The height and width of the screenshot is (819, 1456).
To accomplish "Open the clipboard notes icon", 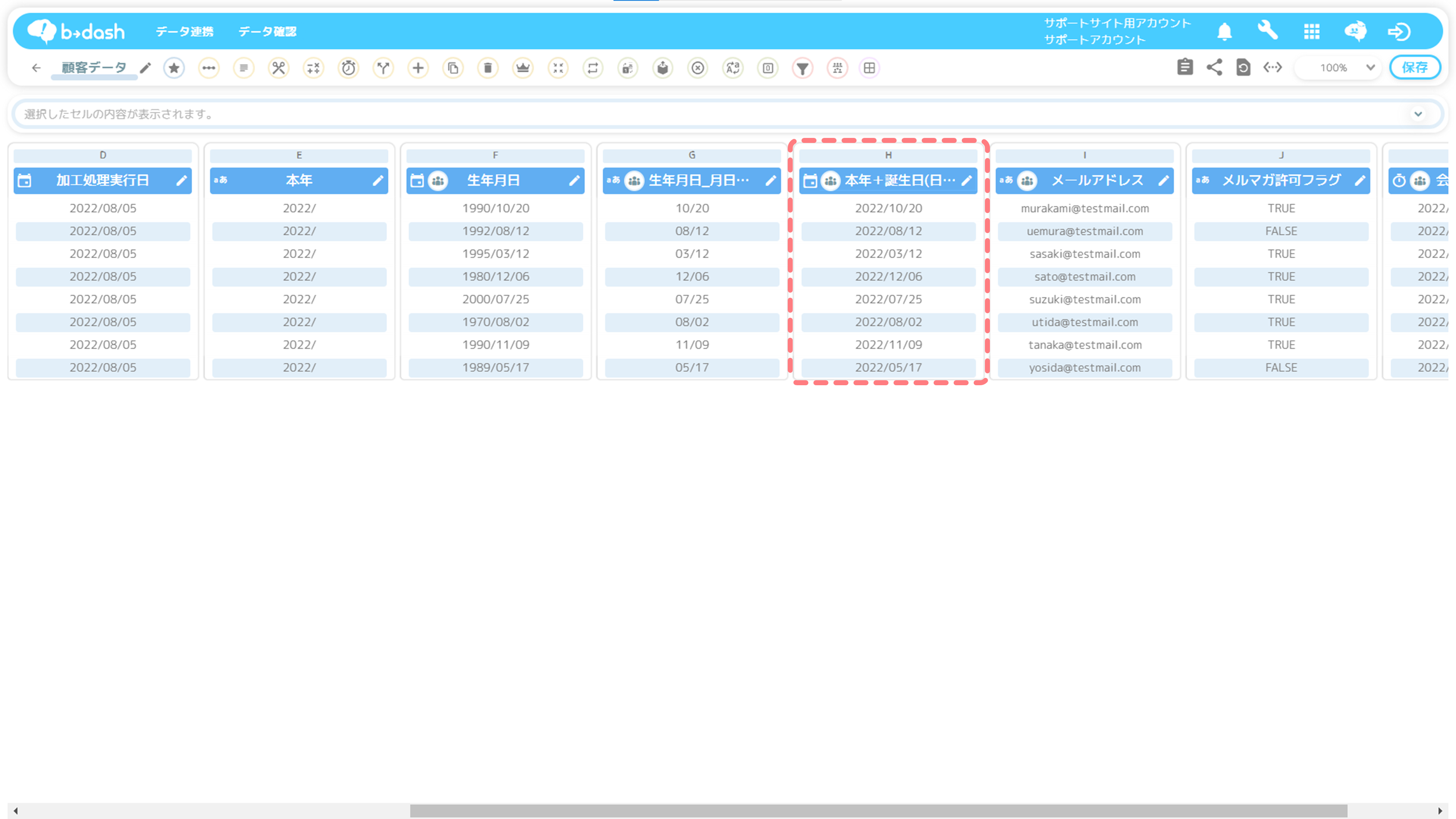I will (x=1185, y=67).
